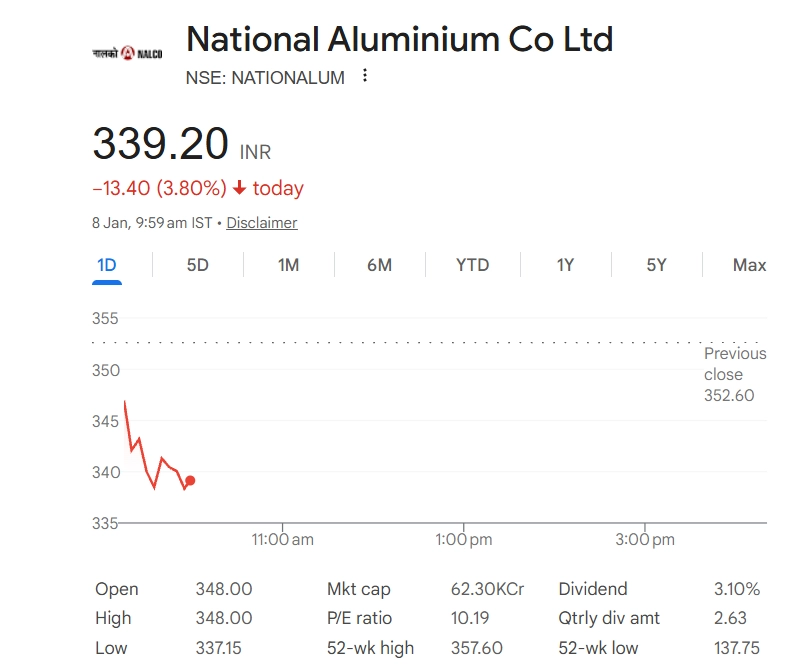The image size is (792, 670).
Task: Click the red current-price dot on chart
Action: [190, 481]
